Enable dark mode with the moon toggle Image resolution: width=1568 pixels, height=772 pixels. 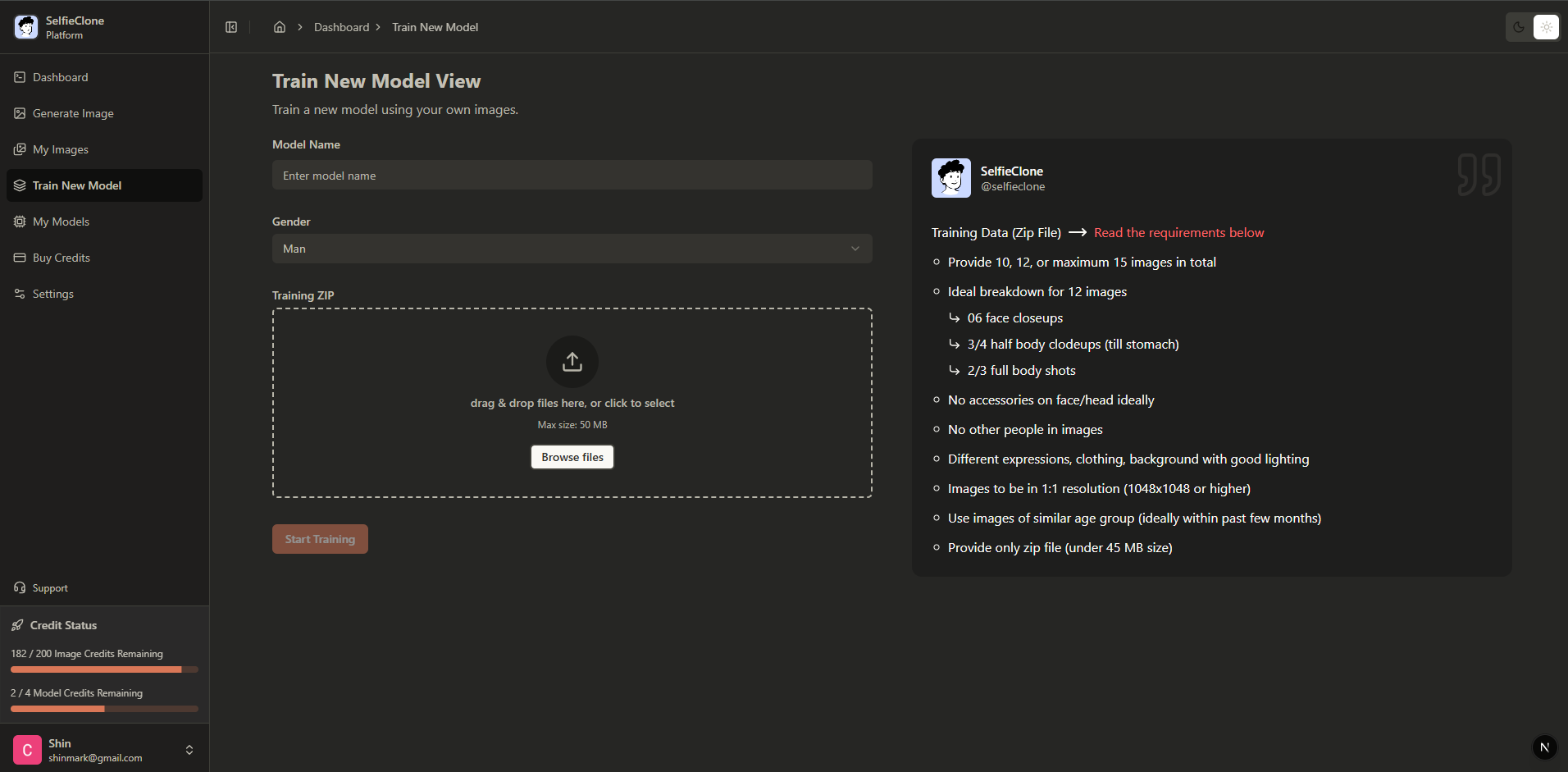point(1518,27)
